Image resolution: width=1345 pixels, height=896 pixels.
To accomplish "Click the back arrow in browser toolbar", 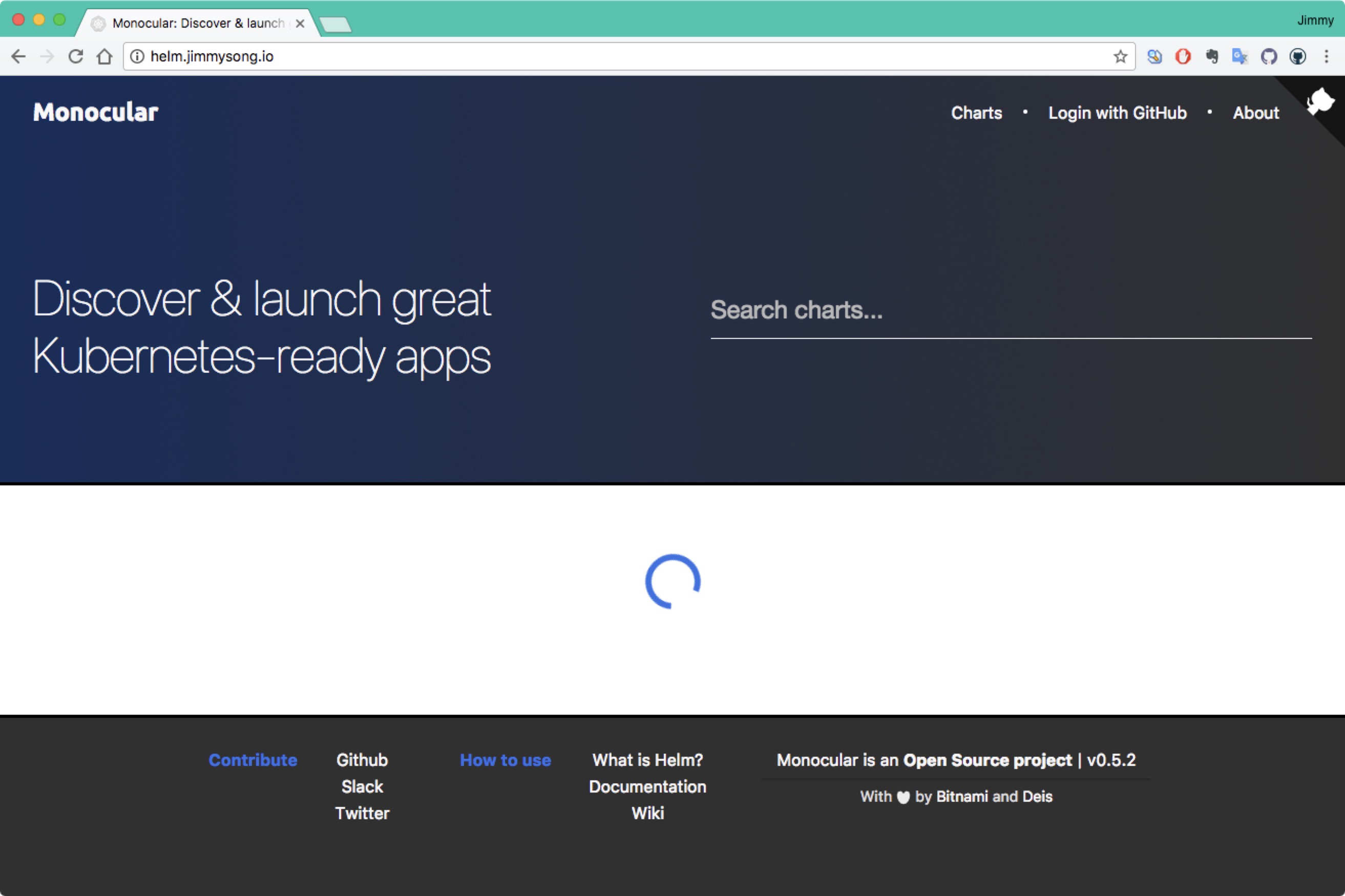I will 18,56.
